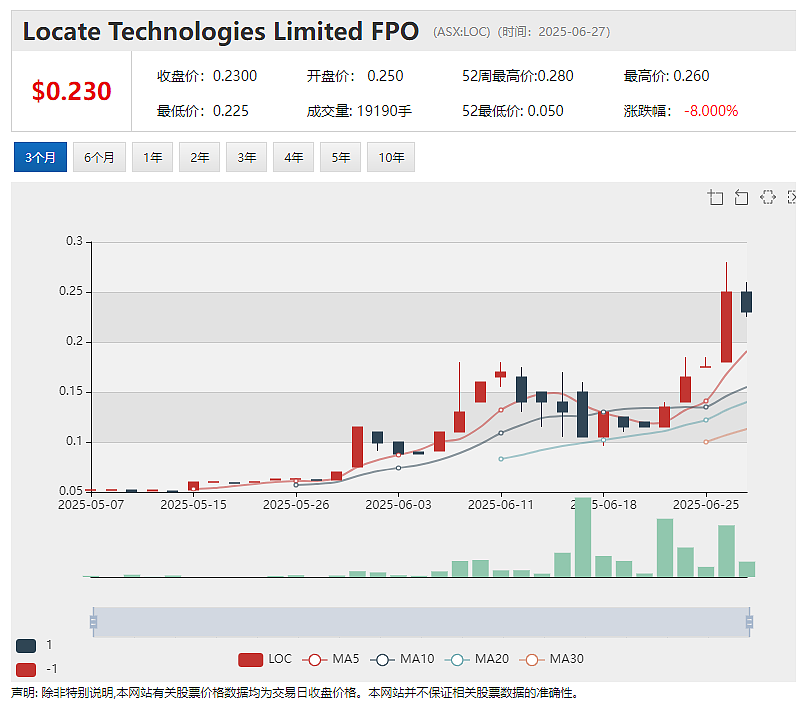Click the 最低价: 0.225 value
Viewport: 807px width, 714px height.
(x=203, y=111)
